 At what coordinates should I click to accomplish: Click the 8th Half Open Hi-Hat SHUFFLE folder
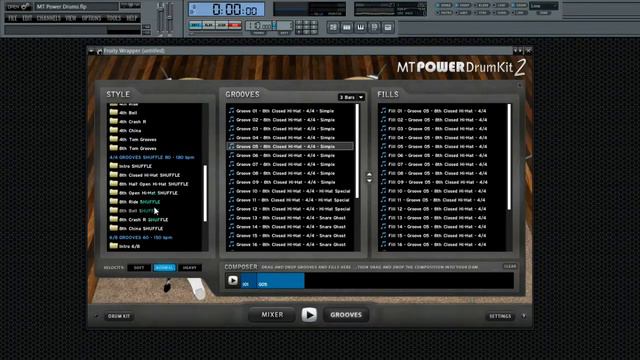point(149,184)
